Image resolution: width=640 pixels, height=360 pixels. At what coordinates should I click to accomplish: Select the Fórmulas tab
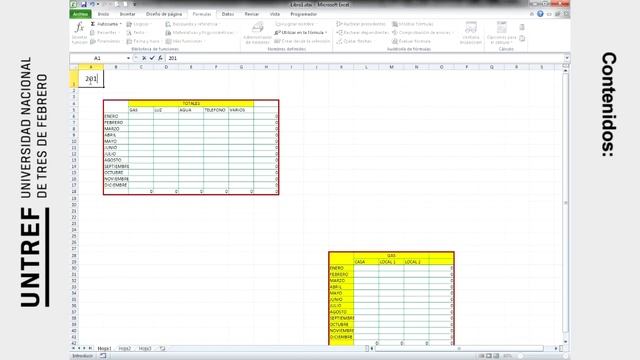(x=202, y=14)
